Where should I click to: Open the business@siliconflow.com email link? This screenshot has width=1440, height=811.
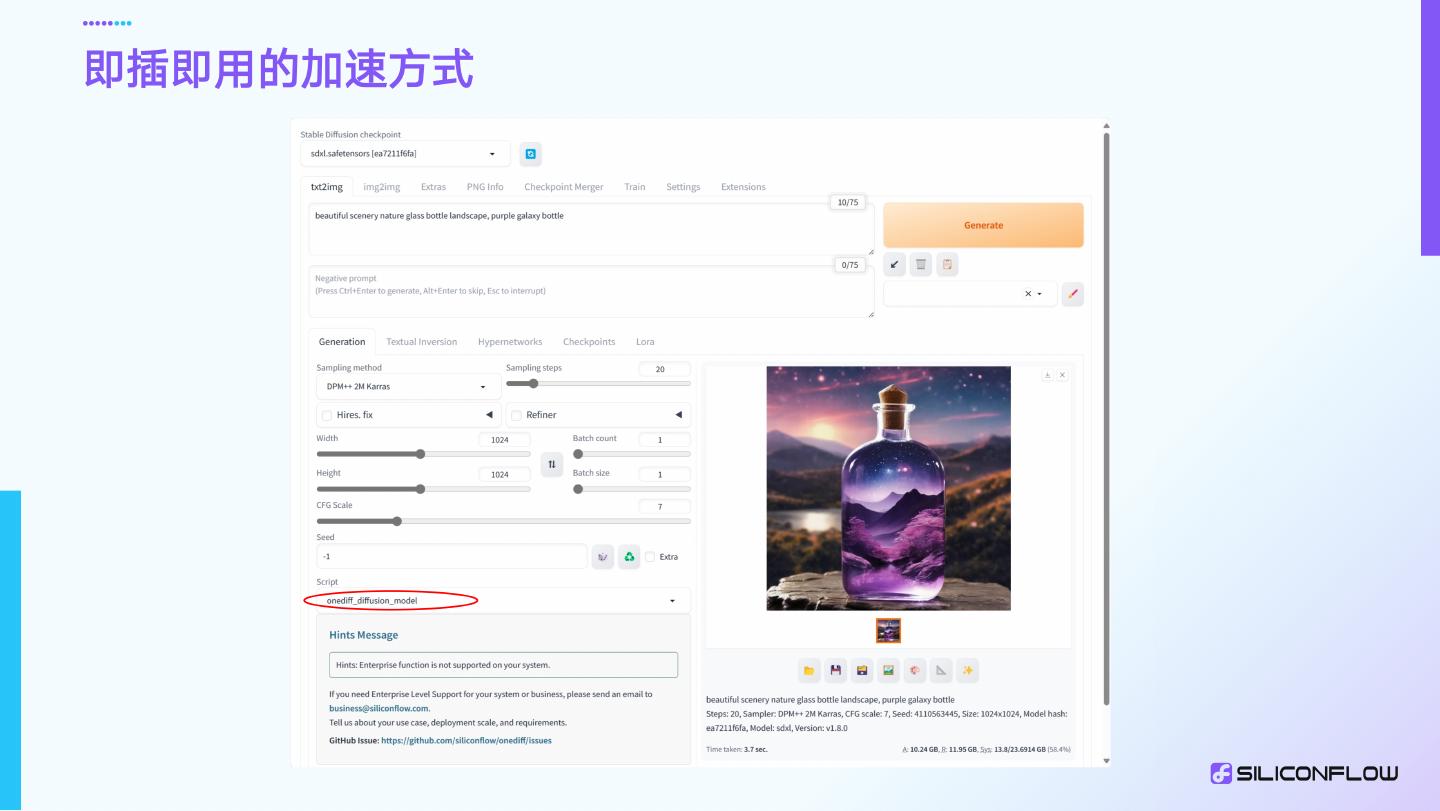(x=379, y=708)
